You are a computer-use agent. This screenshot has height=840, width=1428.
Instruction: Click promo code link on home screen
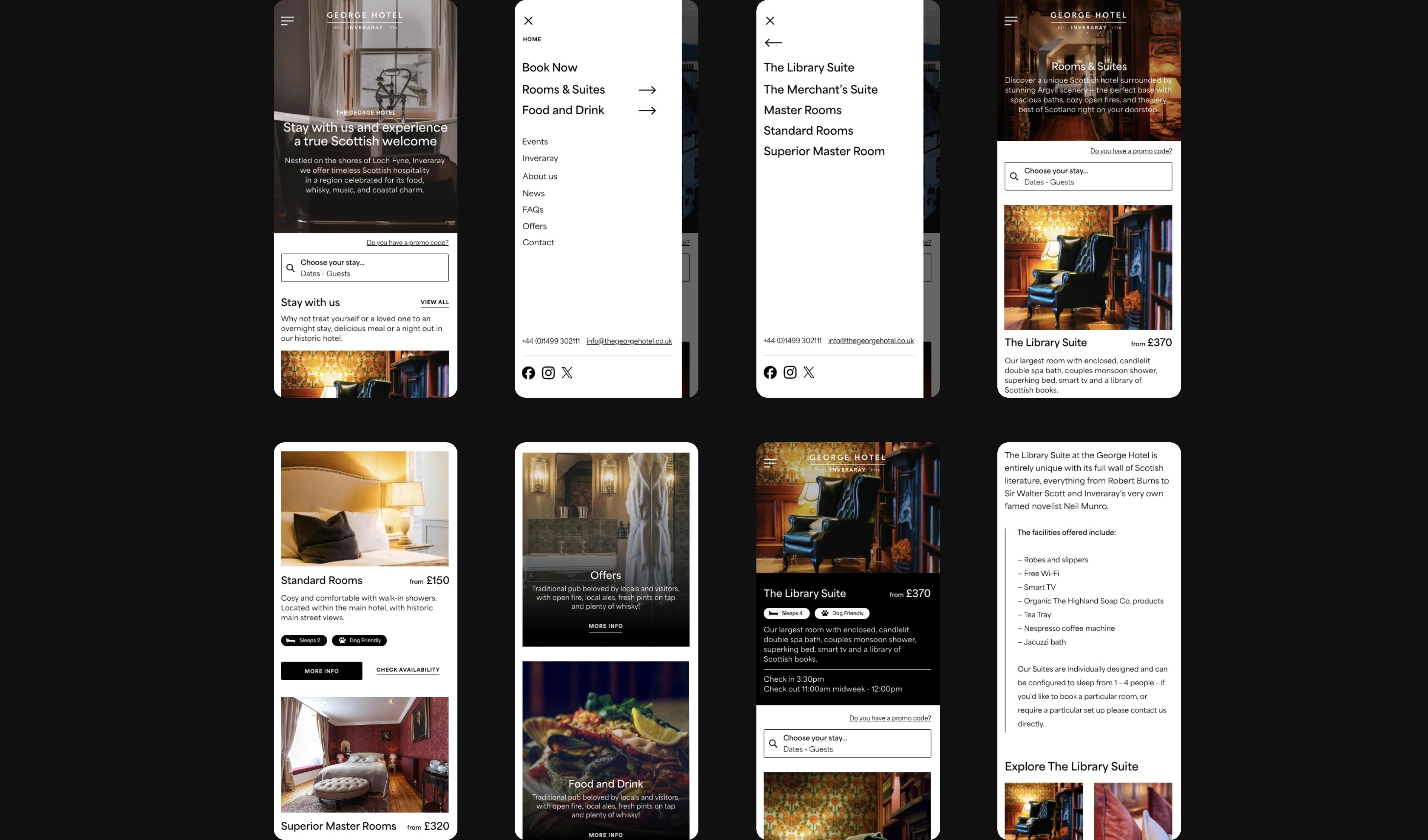tap(408, 242)
